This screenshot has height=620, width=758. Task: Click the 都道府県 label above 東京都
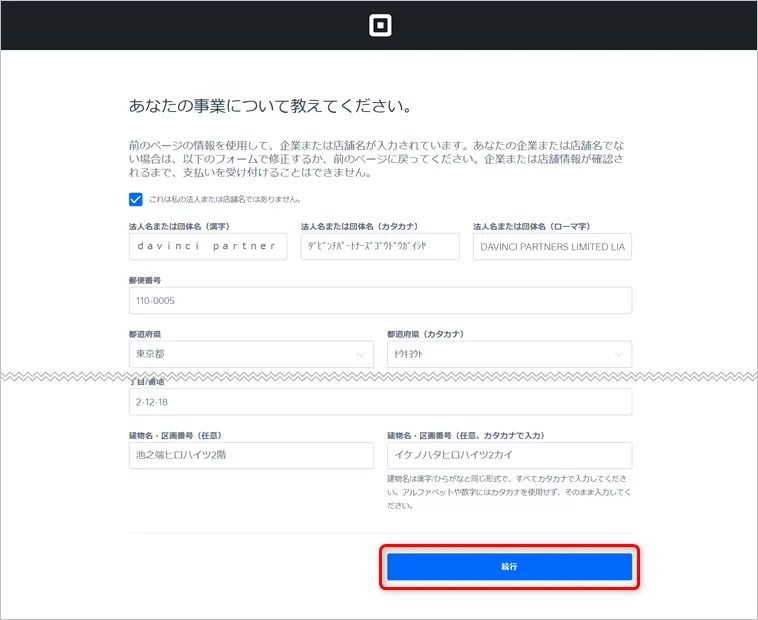(146, 334)
